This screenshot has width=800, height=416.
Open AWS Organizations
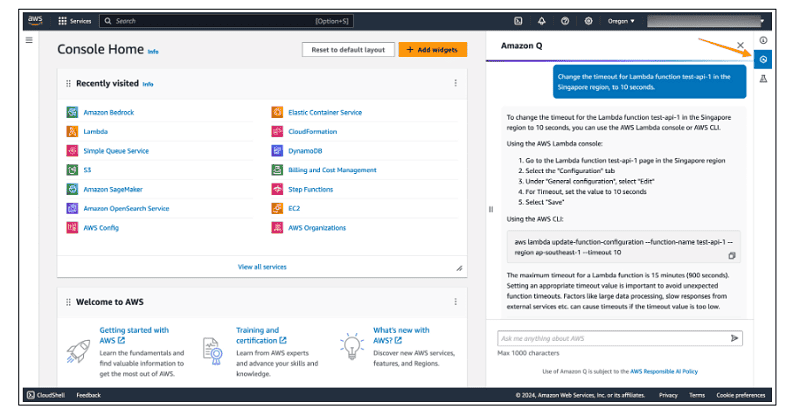point(317,228)
